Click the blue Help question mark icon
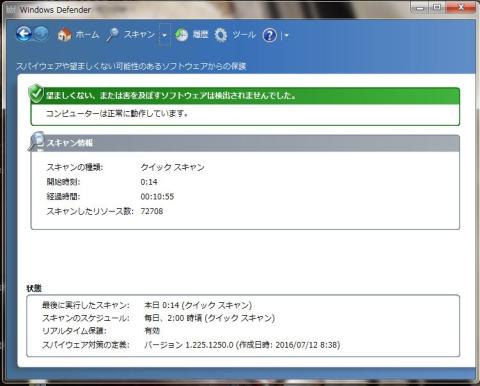This screenshot has height=386, width=480. pos(270,35)
